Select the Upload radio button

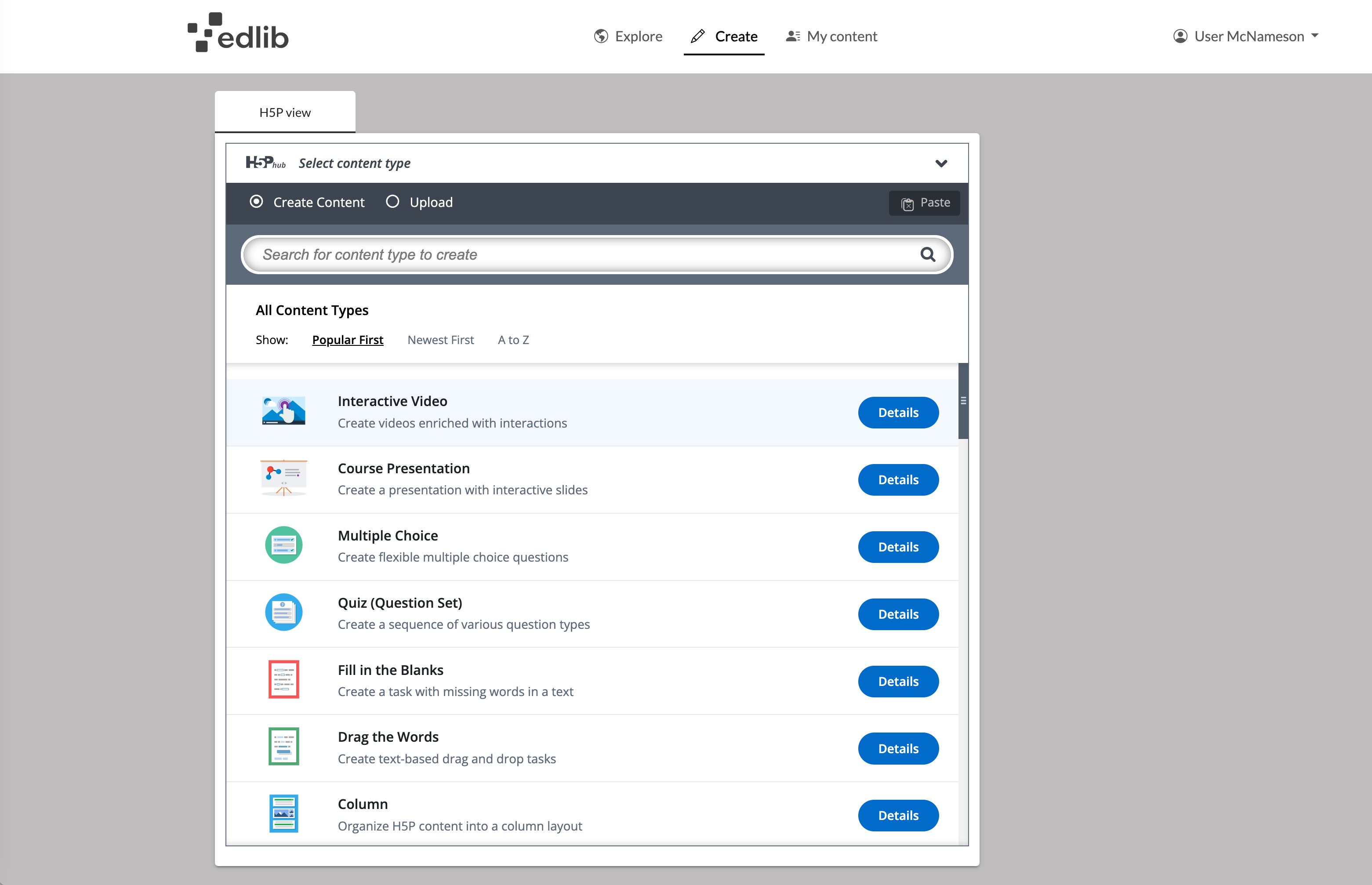tap(392, 202)
